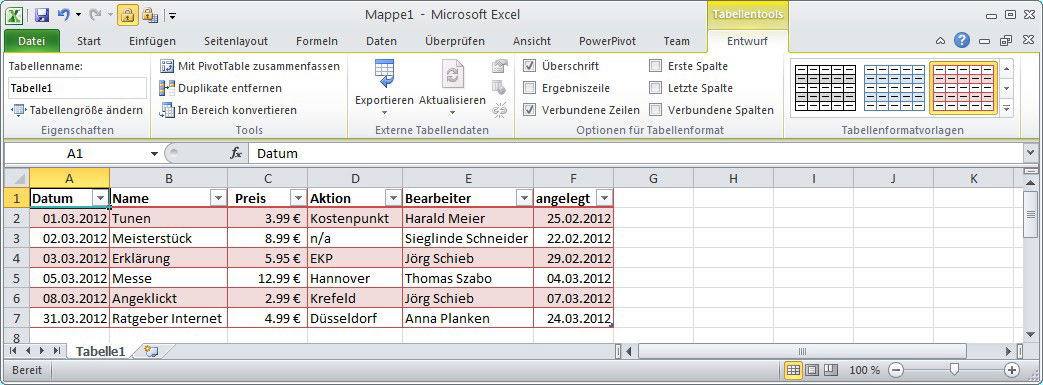
Task: Toggle the Verbundene Zeilen checkbox
Action: pos(529,110)
